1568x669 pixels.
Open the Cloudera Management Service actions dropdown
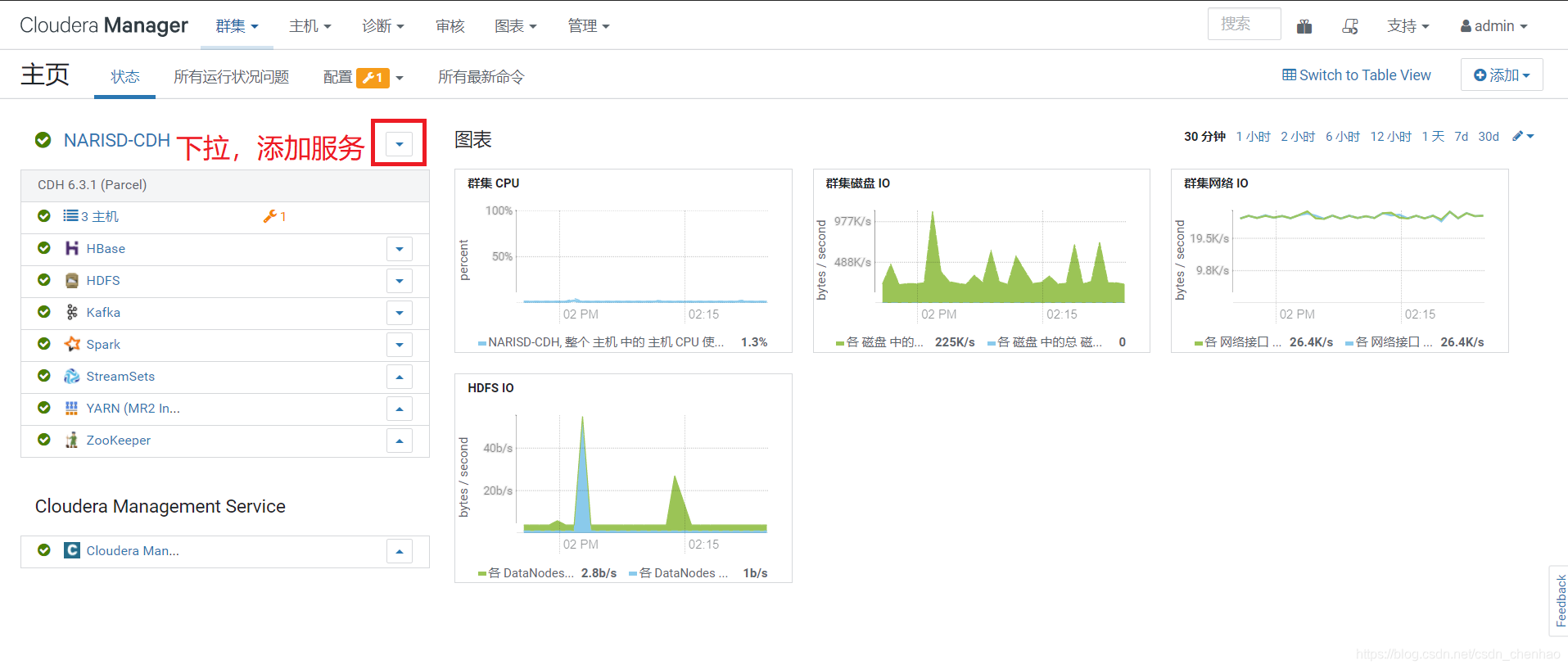400,551
